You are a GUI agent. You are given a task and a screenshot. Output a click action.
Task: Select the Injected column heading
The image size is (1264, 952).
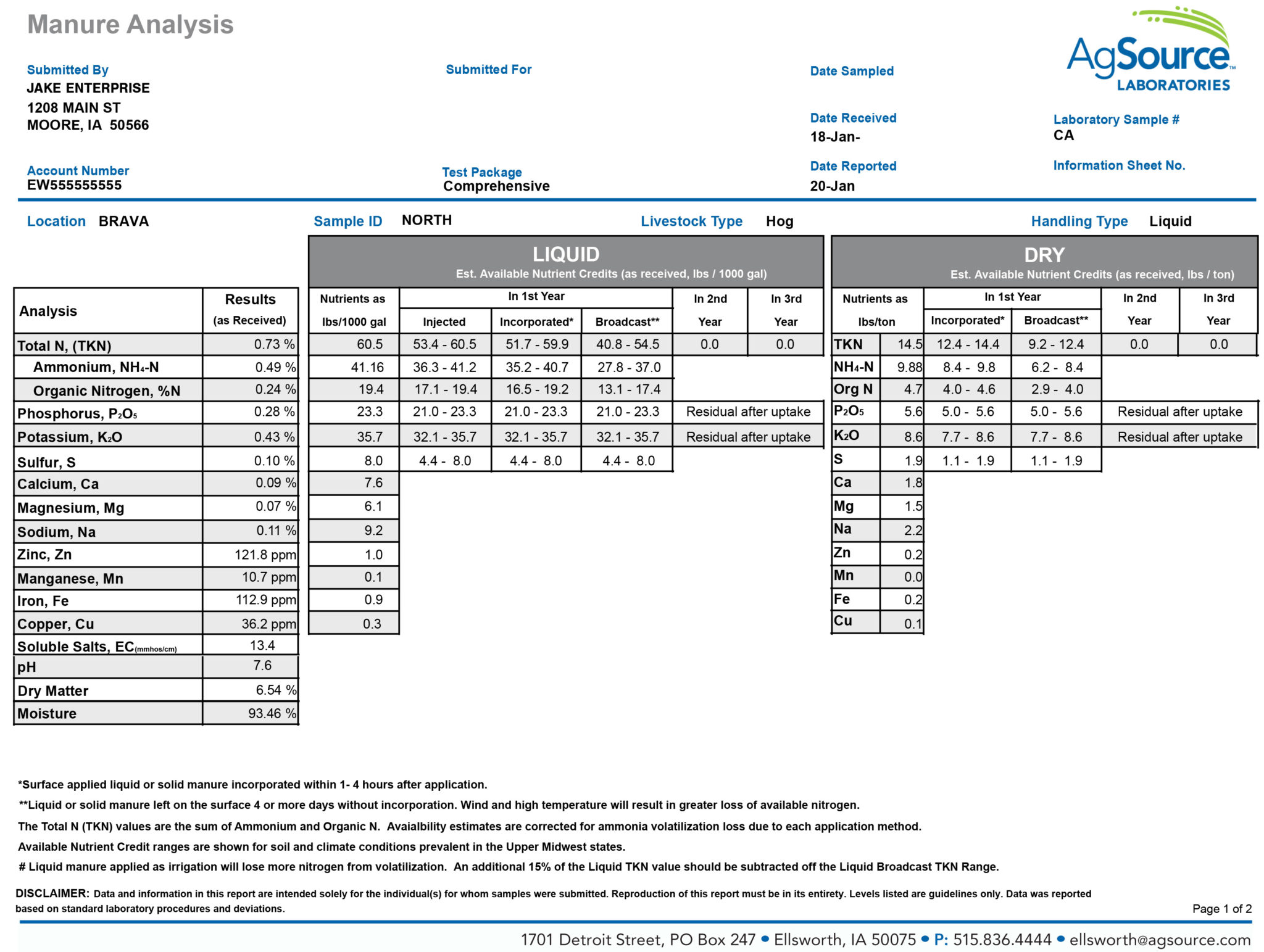(x=444, y=321)
